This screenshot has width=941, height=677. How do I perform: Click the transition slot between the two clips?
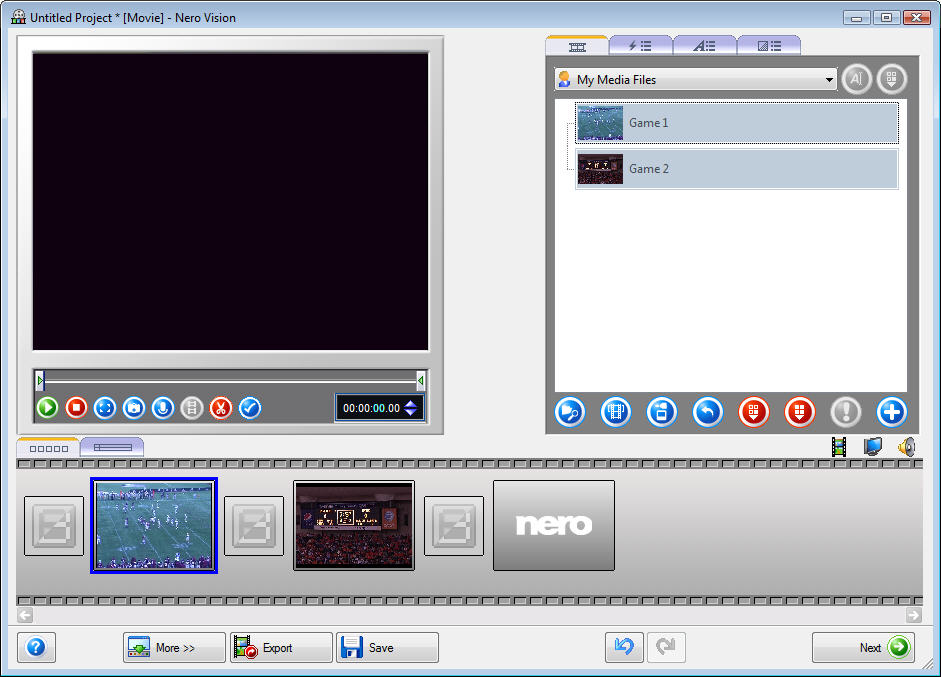[254, 526]
